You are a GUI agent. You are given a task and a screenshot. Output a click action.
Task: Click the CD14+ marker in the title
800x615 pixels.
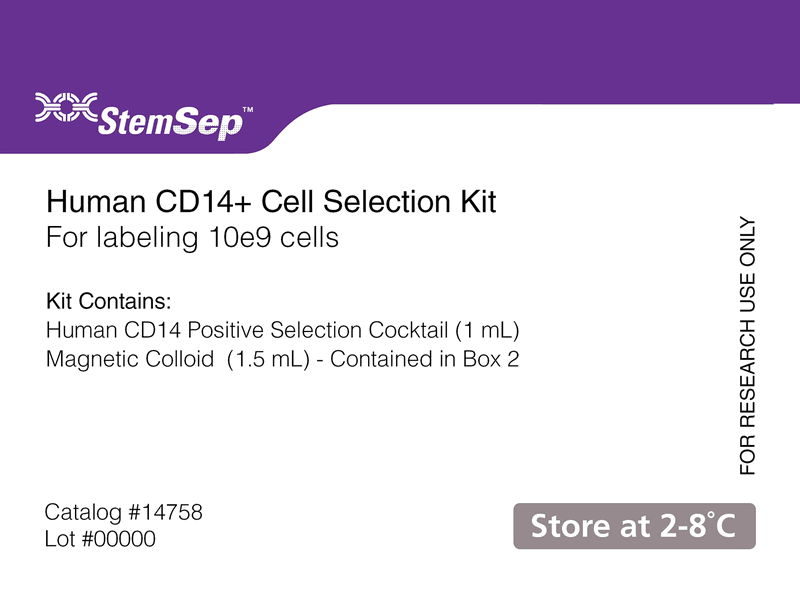tap(203, 201)
